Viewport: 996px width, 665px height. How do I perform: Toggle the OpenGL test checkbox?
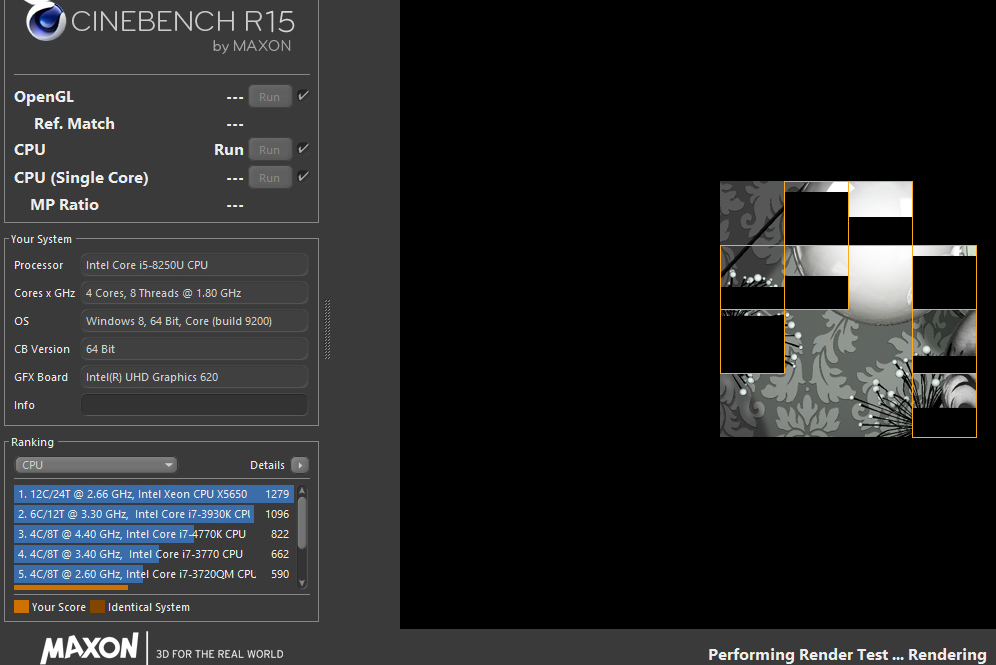click(304, 96)
